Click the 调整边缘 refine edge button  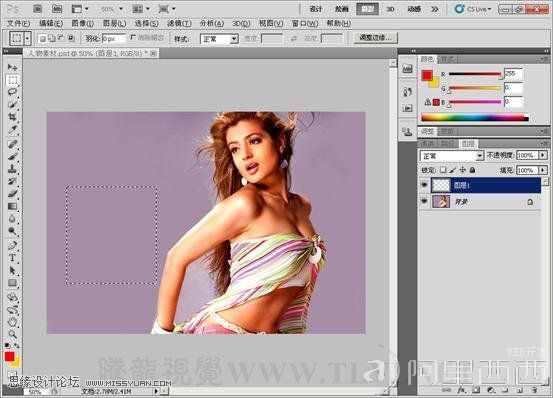pyautogui.click(x=375, y=37)
